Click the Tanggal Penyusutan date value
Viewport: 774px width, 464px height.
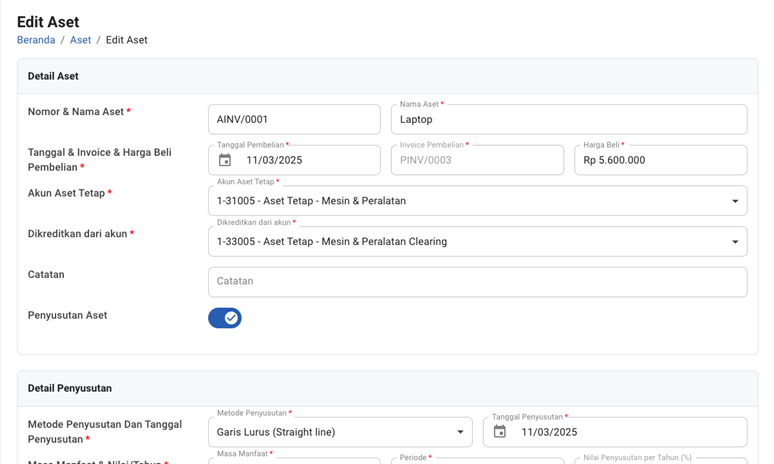(x=549, y=432)
